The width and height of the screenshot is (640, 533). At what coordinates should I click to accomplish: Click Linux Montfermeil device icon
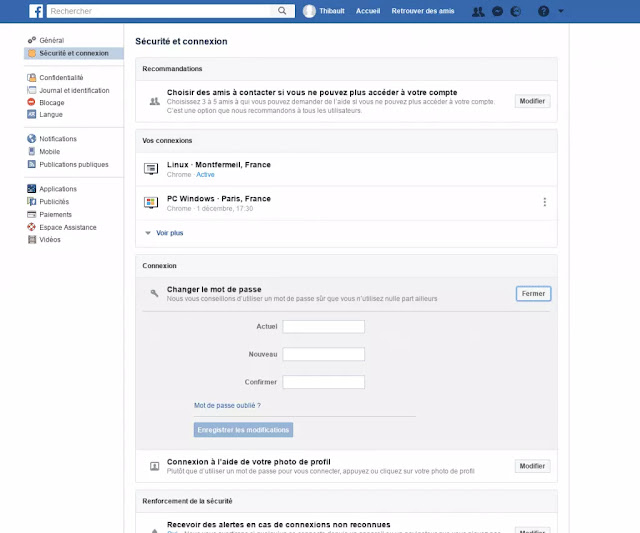tap(151, 169)
